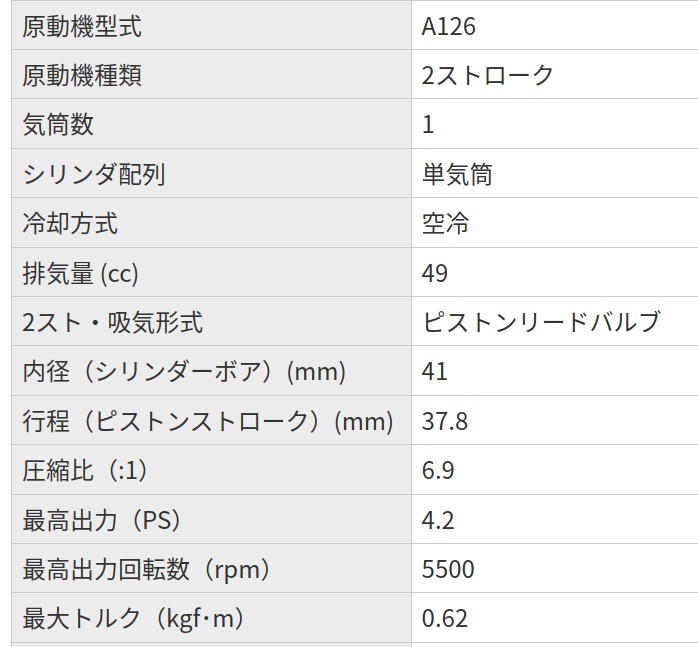Image resolution: width=698 pixels, height=647 pixels.
Task: Select the A126 engine model value
Action: tap(449, 27)
